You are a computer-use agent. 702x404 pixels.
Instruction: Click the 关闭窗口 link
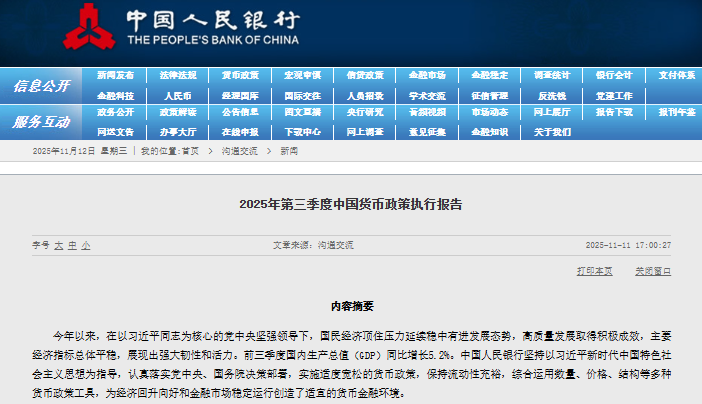point(652,271)
